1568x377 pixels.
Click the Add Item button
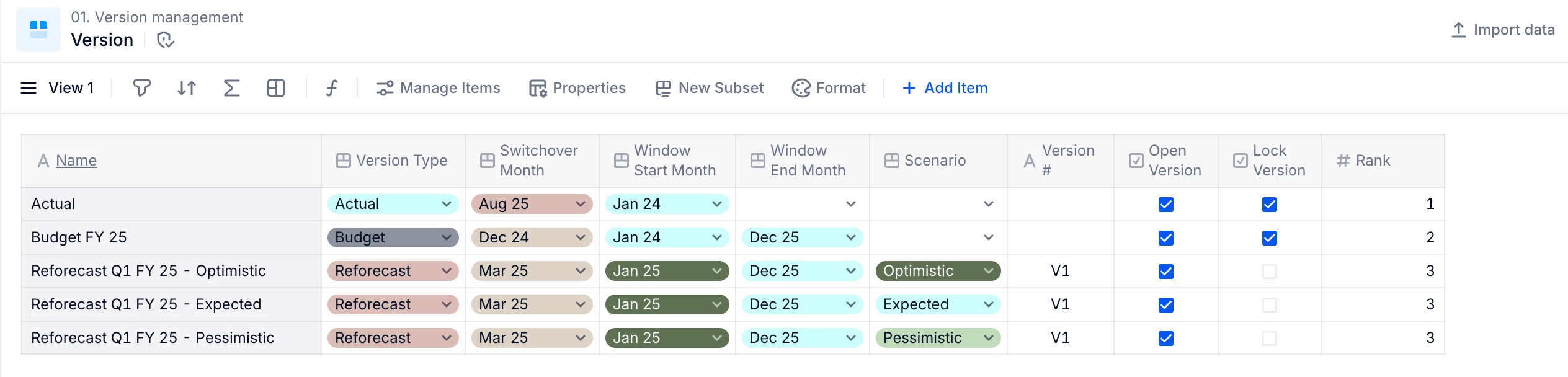(x=945, y=88)
